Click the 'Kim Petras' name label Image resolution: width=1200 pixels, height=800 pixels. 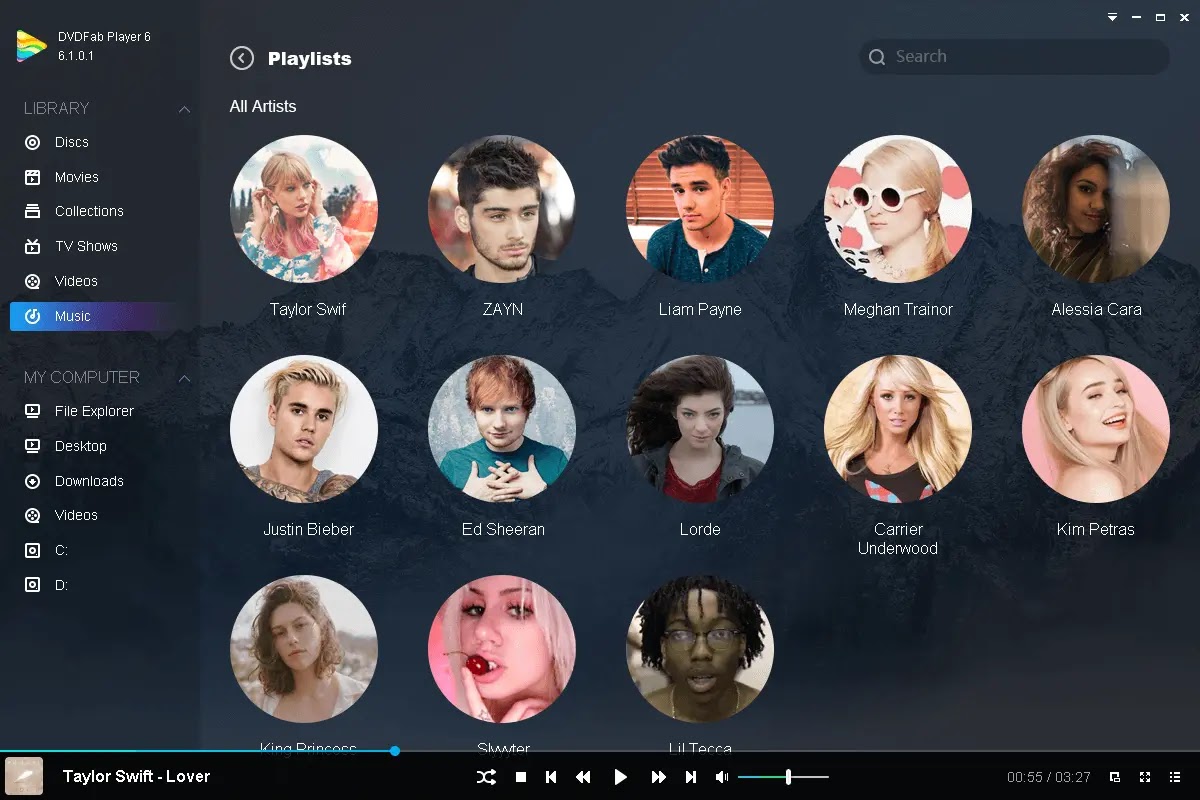[x=1096, y=529]
